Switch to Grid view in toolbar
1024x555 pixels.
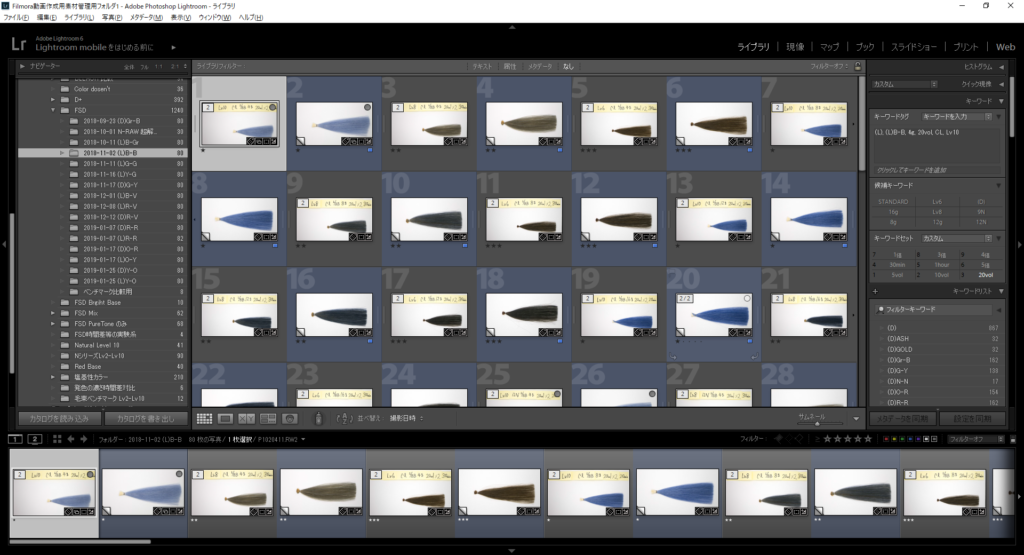pyautogui.click(x=204, y=418)
